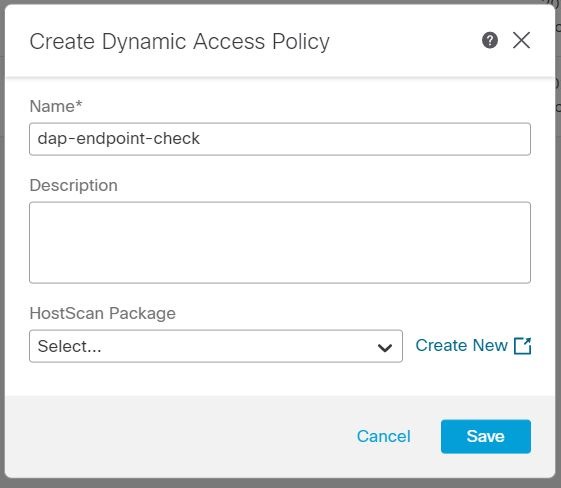Click the empty dialog header area left of the help icon
561x488 pixels.
[404, 41]
